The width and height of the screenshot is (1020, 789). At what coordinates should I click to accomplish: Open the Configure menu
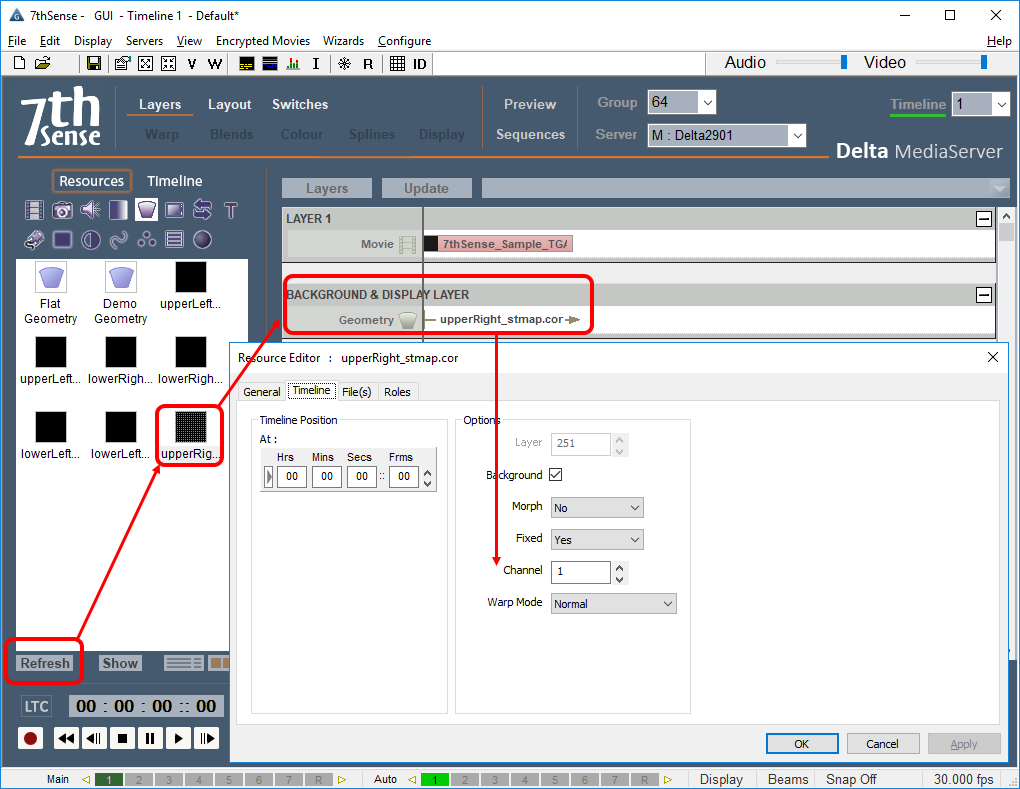[x=404, y=40]
